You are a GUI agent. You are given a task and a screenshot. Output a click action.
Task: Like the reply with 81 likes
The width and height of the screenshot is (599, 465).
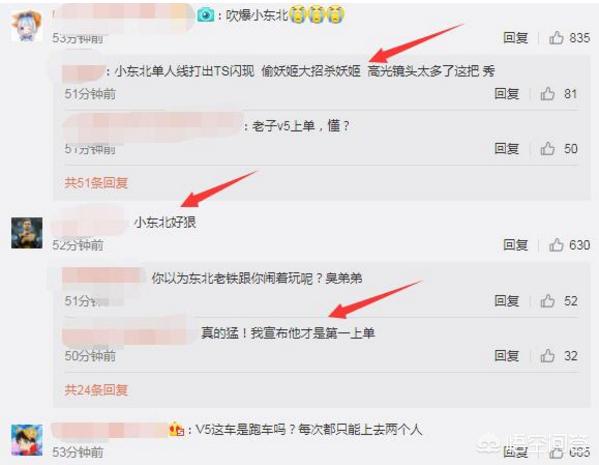tap(547, 93)
